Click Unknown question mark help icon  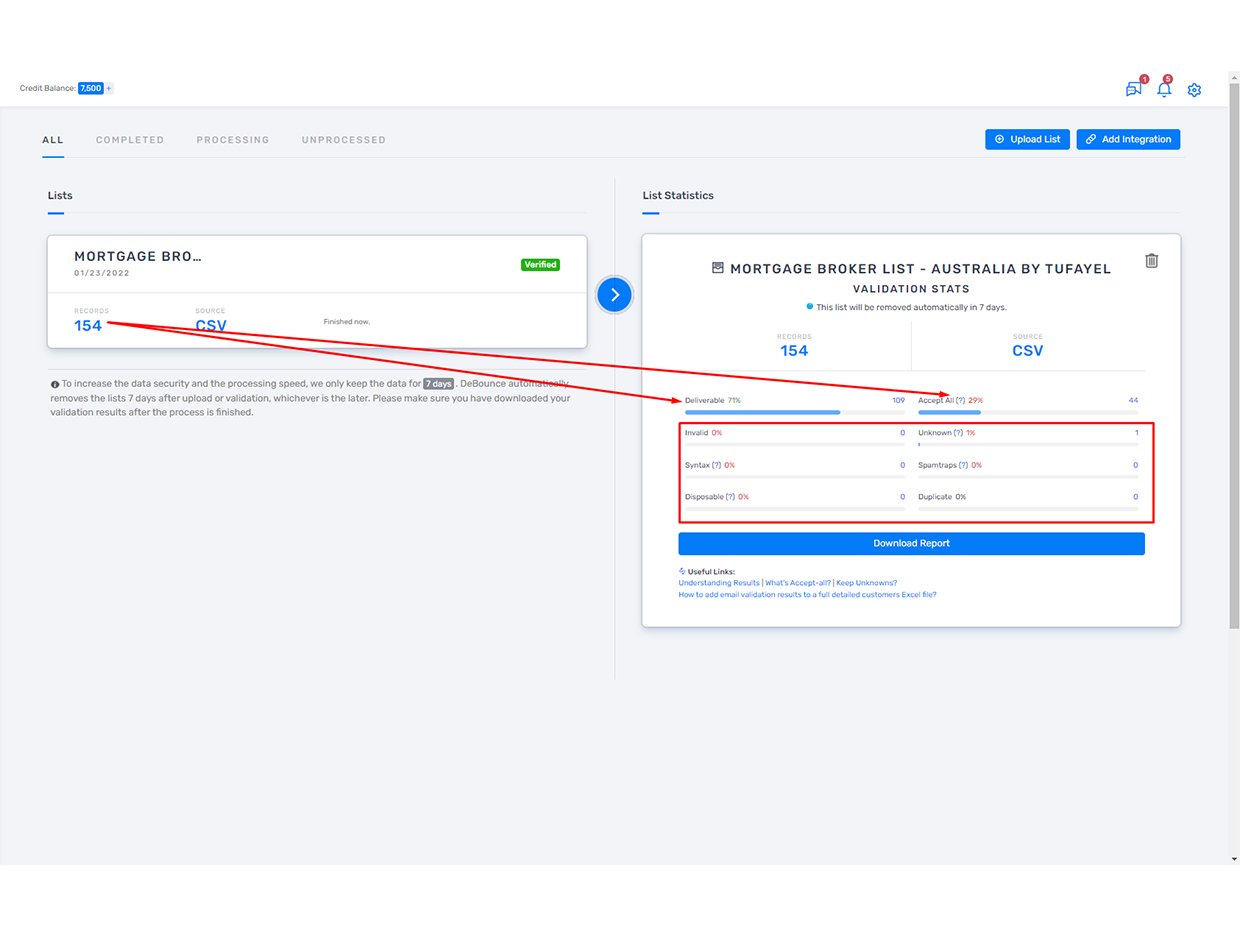pyautogui.click(x=958, y=433)
